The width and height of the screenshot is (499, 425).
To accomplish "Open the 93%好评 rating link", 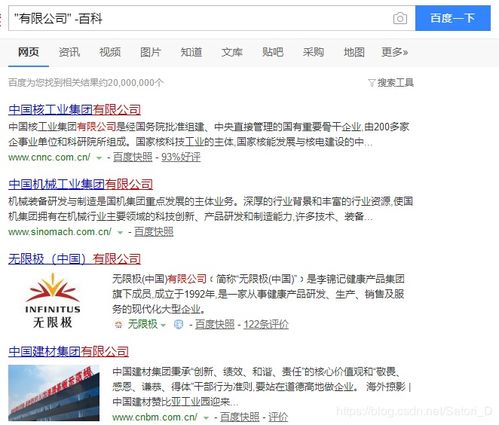I will (181, 157).
